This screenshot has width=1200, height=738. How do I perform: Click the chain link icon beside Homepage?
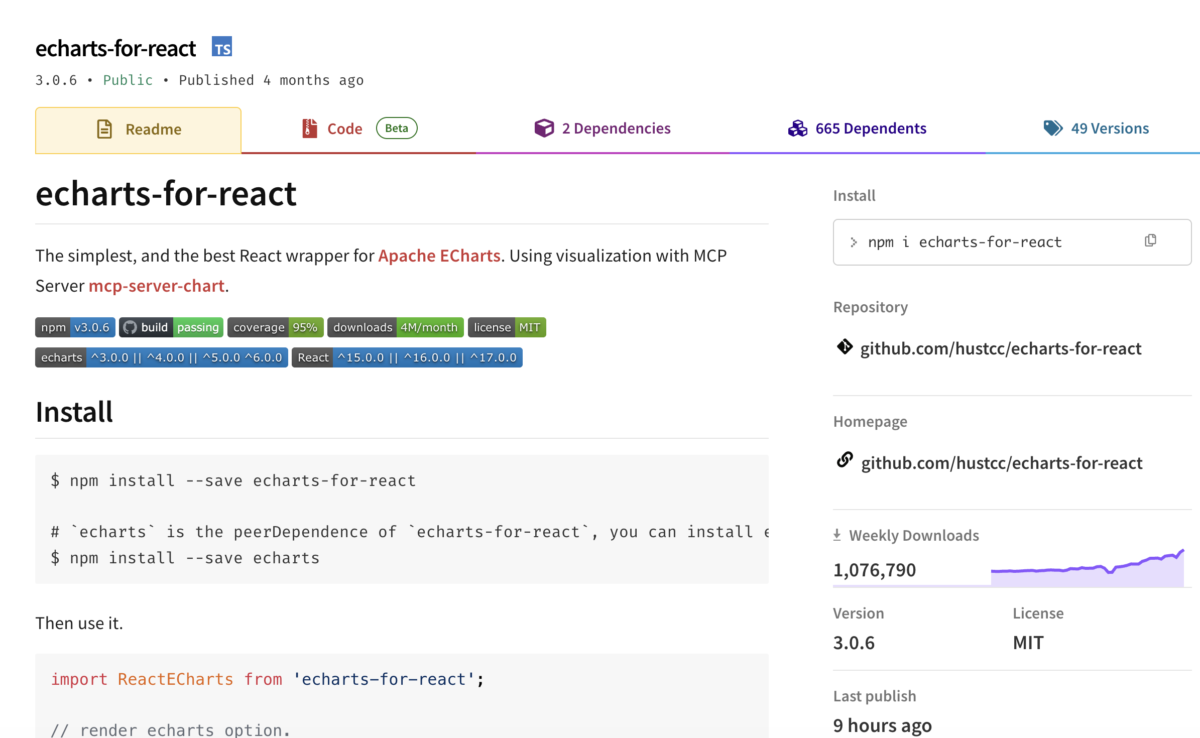(844, 460)
